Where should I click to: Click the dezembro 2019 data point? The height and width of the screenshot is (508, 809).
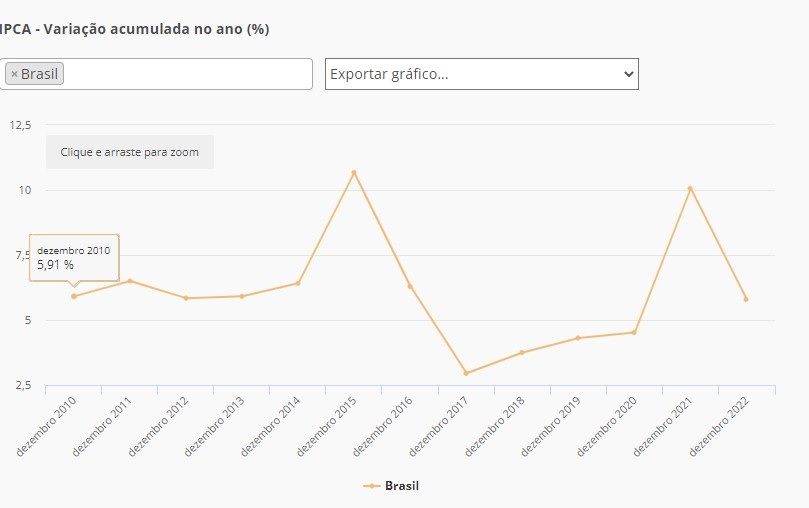point(578,338)
